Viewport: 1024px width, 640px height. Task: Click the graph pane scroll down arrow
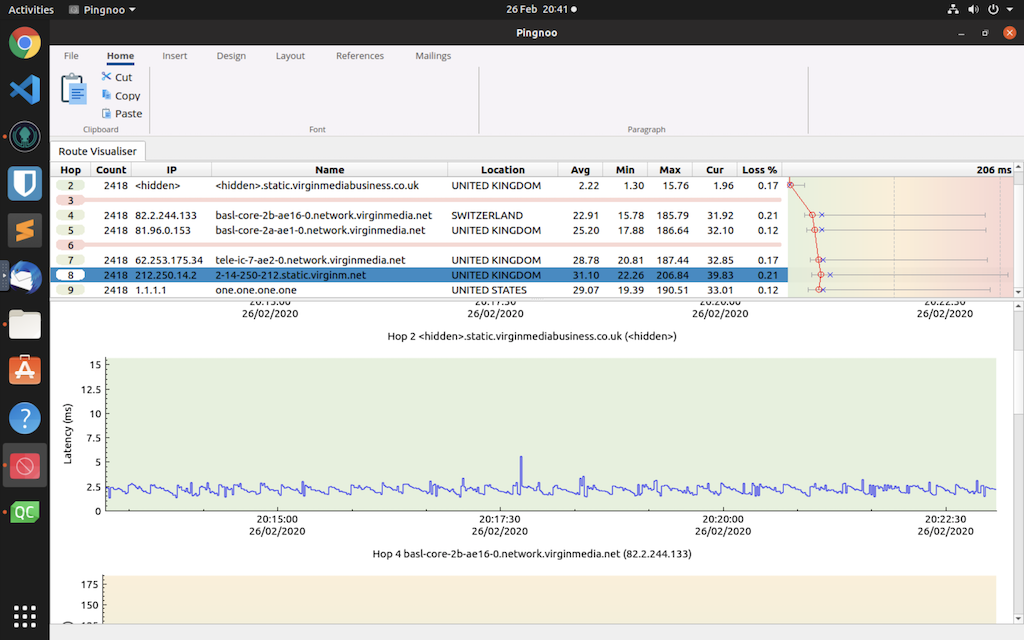[1018, 618]
